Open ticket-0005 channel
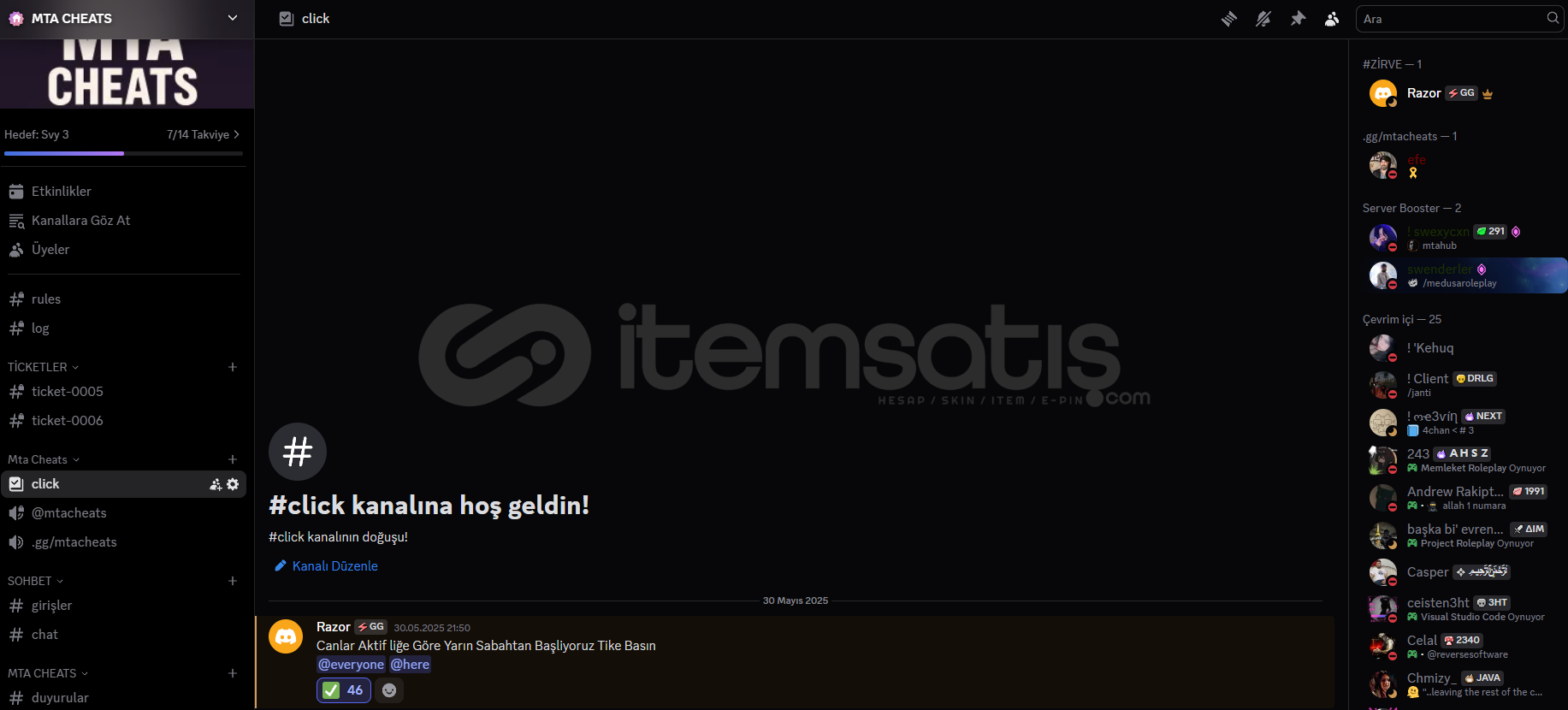 click(123, 392)
